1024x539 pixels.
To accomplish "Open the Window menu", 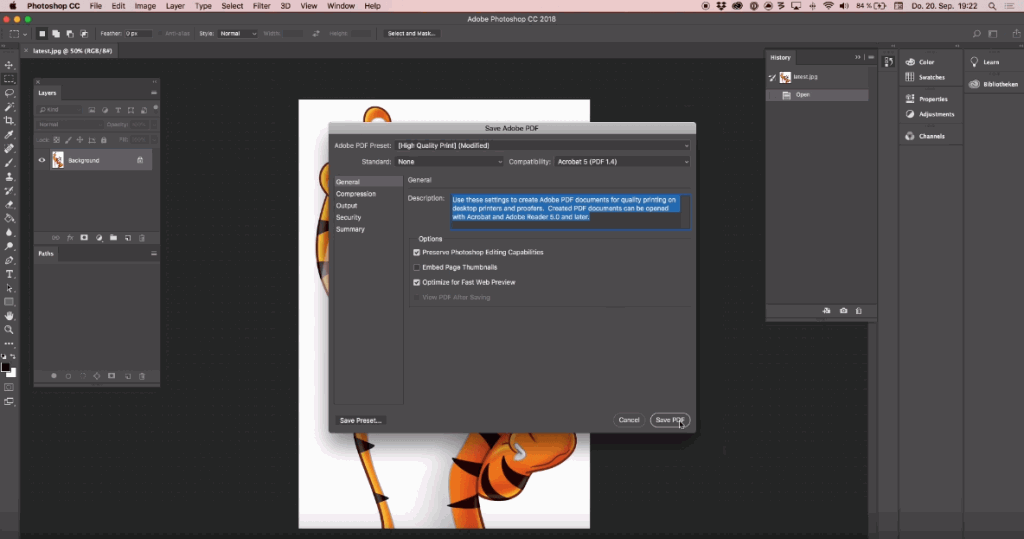I will tap(340, 6).
